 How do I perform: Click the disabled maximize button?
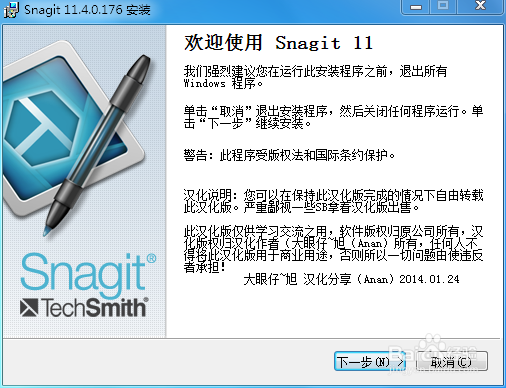point(443,6)
